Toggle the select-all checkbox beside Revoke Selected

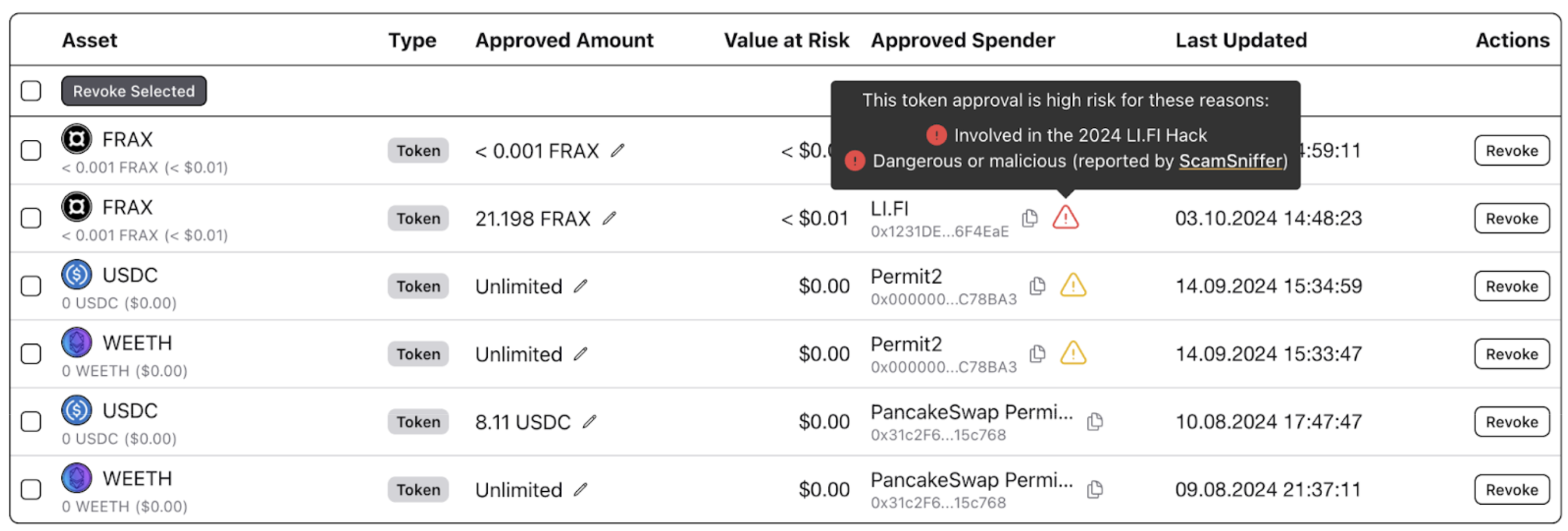(x=31, y=91)
